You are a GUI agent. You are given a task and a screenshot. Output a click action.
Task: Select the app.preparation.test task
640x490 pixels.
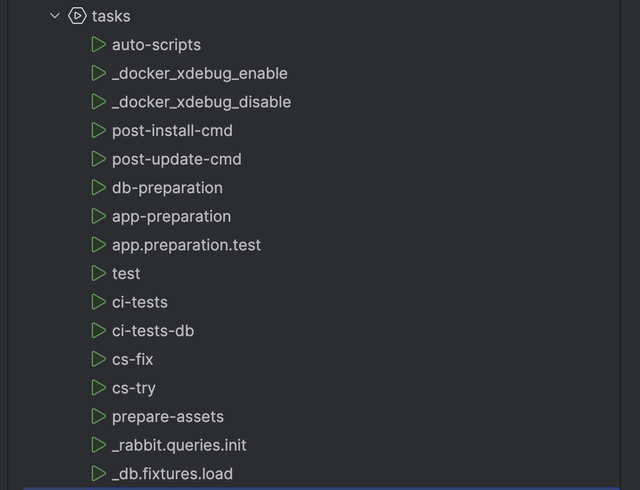pos(186,245)
